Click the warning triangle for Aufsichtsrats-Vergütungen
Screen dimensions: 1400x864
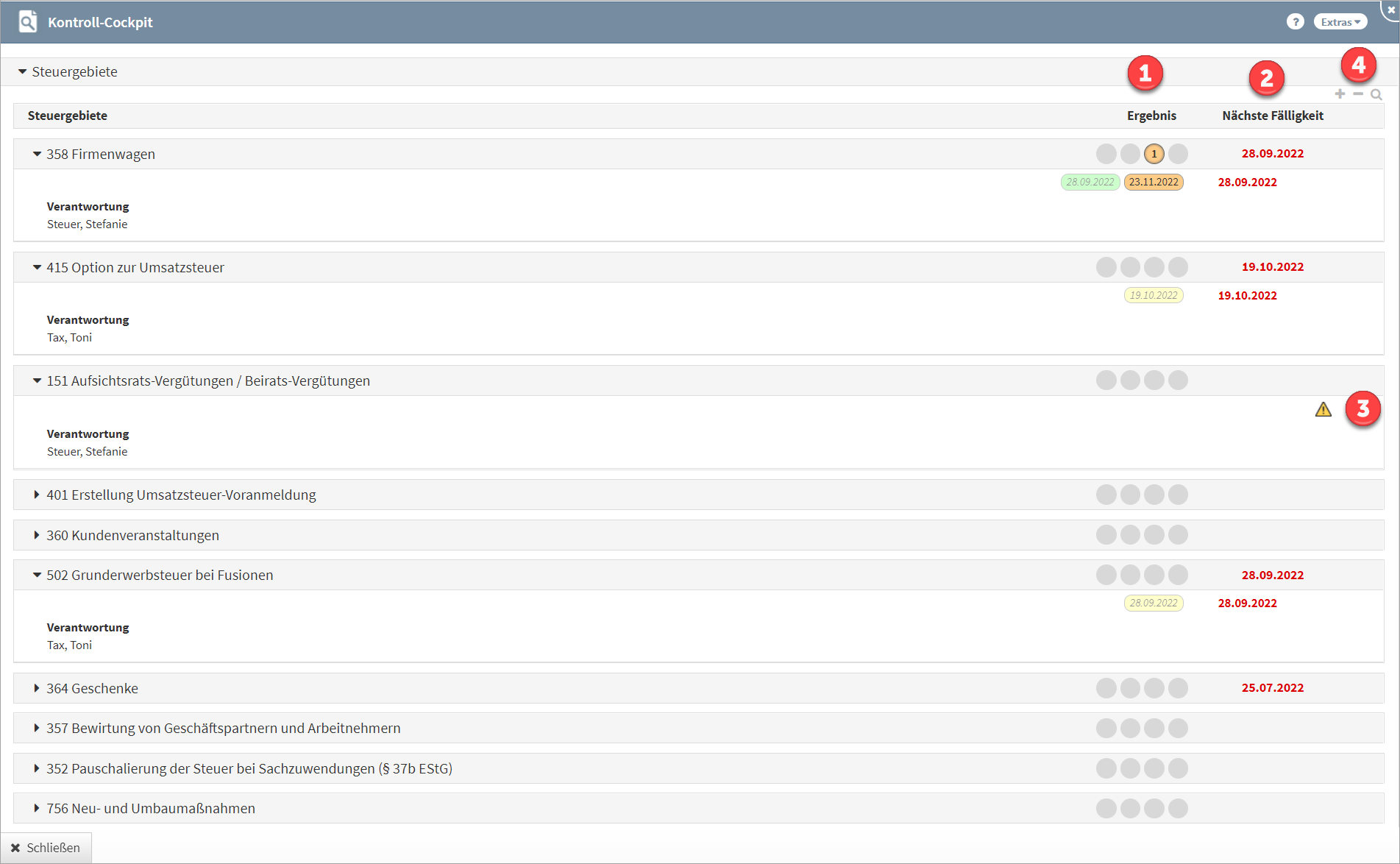[x=1323, y=409]
